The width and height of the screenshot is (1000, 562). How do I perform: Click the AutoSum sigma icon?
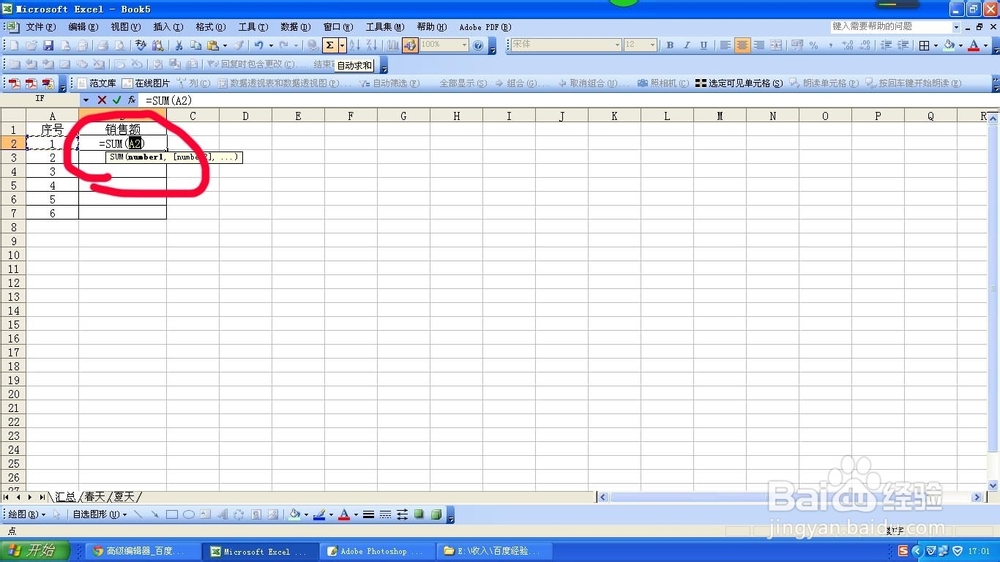tap(330, 45)
